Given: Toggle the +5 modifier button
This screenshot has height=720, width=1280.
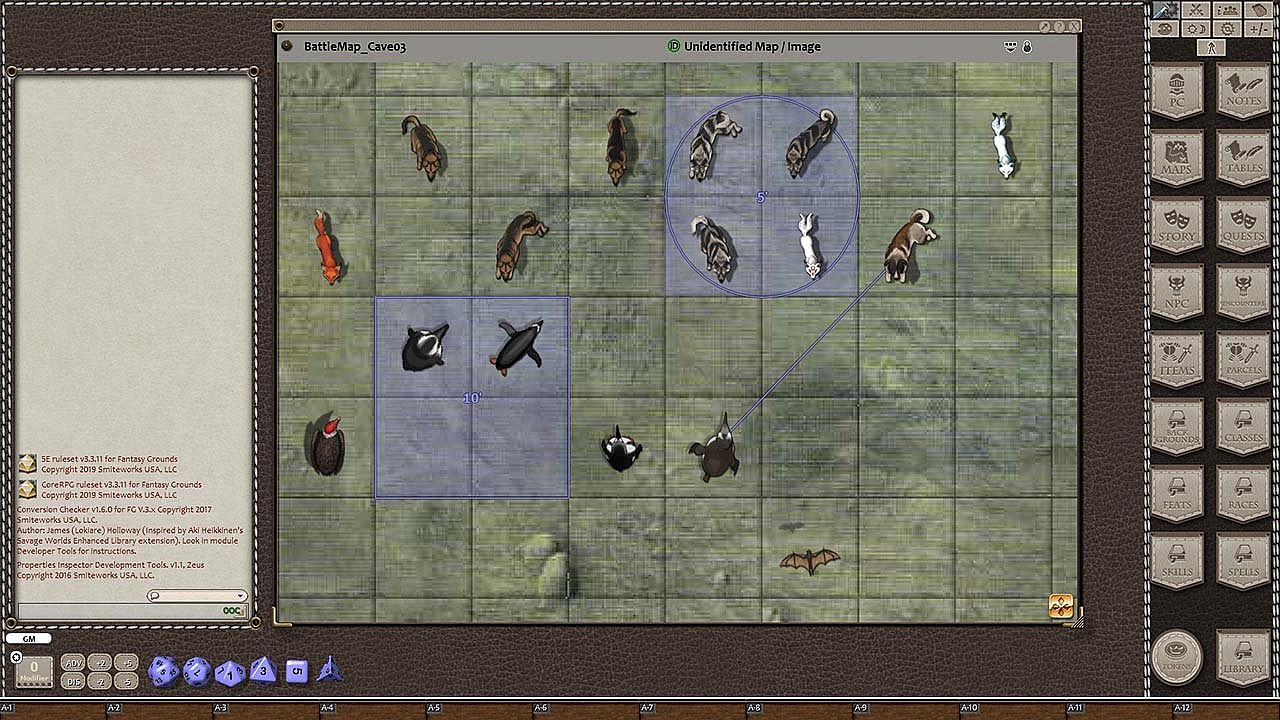Looking at the screenshot, I should click(x=125, y=663).
